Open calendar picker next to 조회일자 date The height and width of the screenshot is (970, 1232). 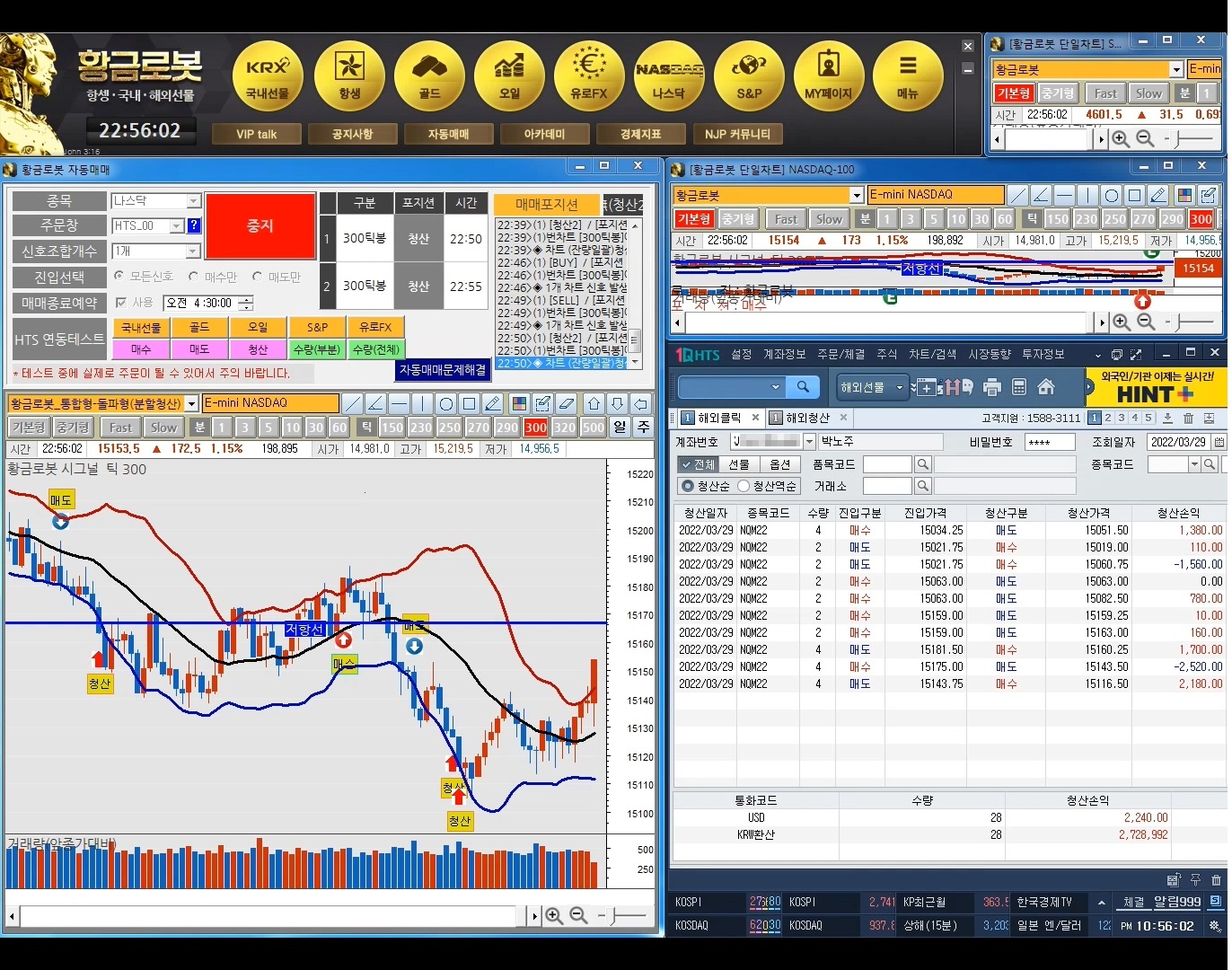click(x=1219, y=442)
